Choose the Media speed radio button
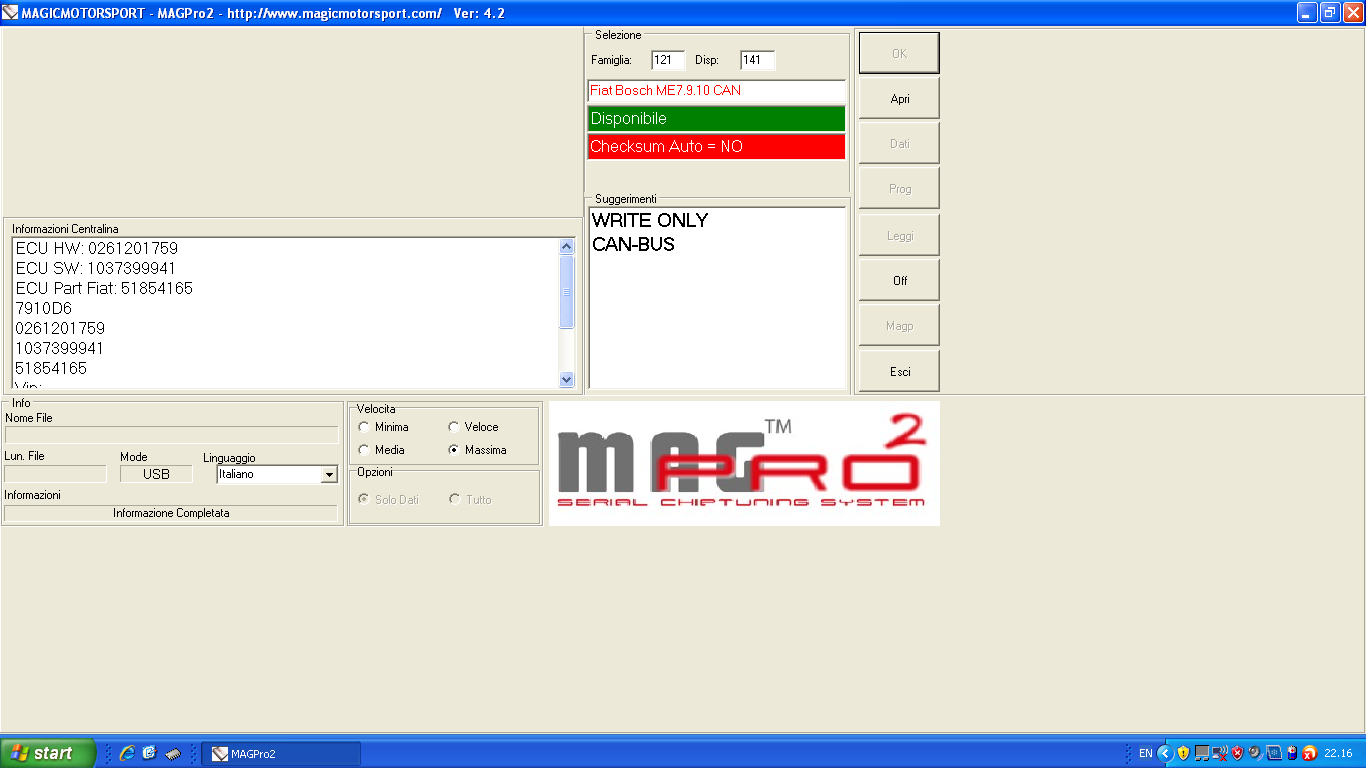The image size is (1366, 768). click(x=364, y=450)
